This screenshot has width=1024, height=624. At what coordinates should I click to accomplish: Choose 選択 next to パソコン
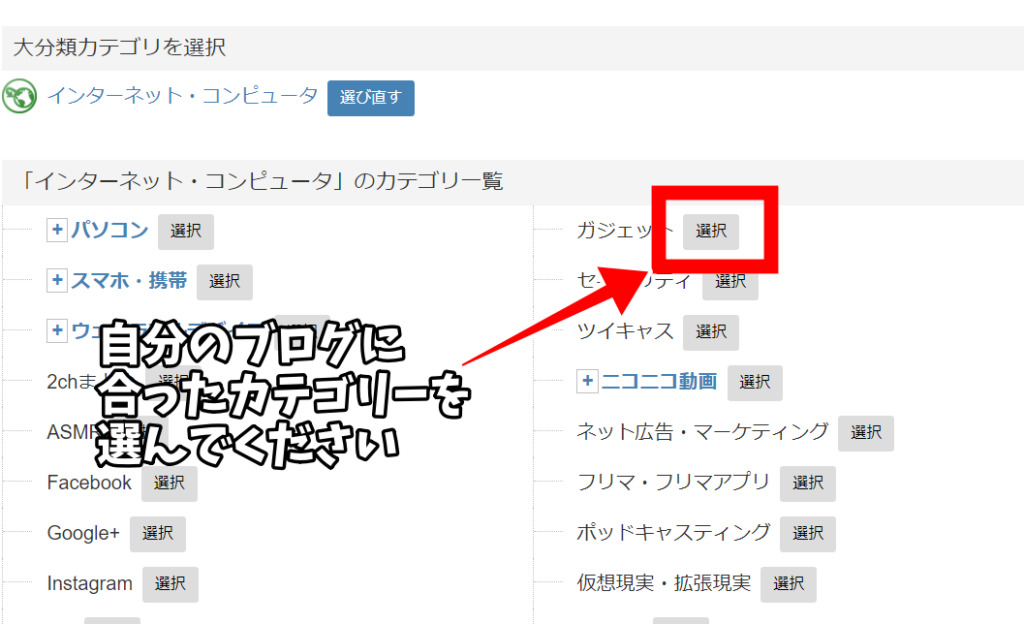pyautogui.click(x=186, y=231)
